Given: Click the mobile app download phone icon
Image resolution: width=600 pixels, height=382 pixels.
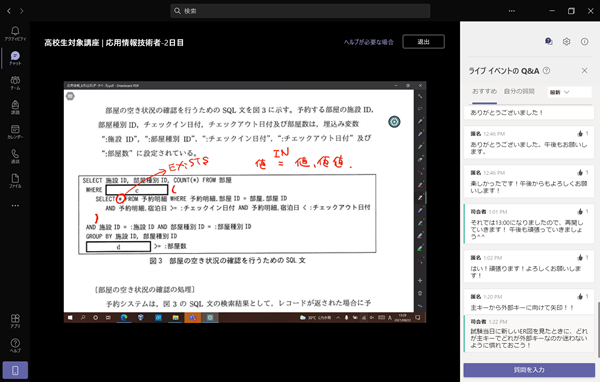Looking at the screenshot, I should 15,370.
